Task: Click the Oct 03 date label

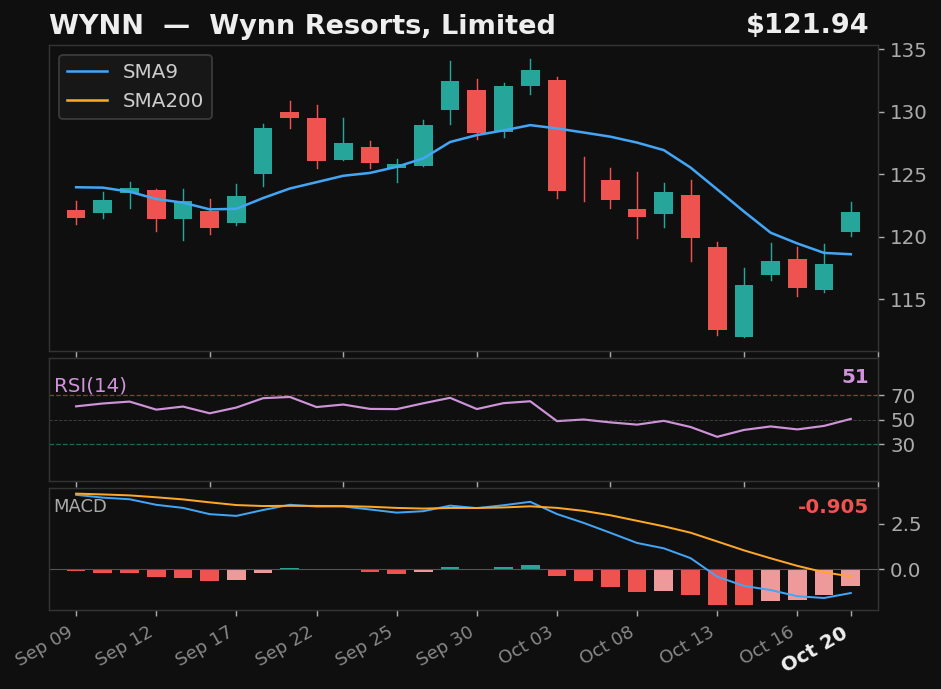Action: point(527,645)
